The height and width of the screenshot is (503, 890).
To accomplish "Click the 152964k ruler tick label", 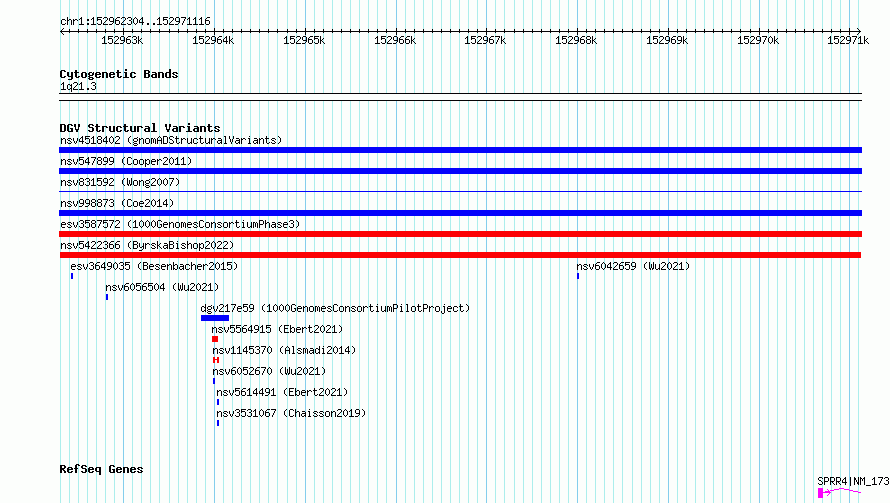I will pyautogui.click(x=213, y=40).
